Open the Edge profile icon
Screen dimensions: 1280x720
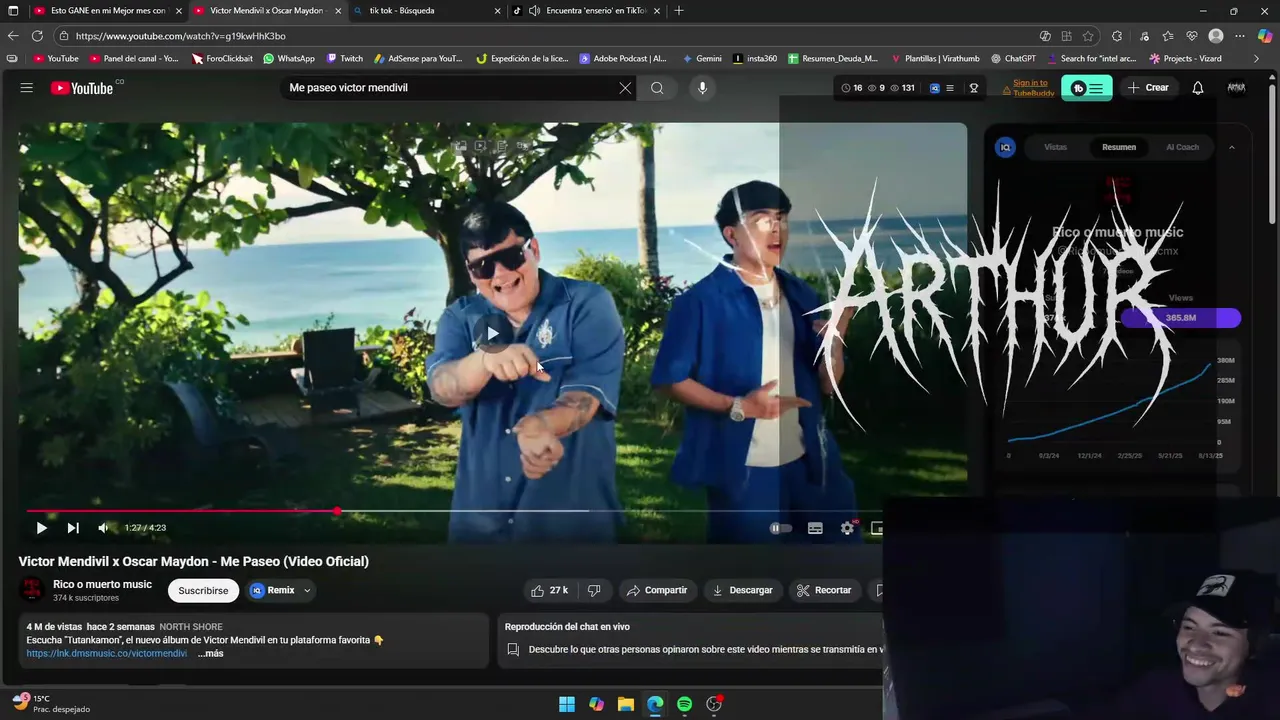coord(1216,36)
